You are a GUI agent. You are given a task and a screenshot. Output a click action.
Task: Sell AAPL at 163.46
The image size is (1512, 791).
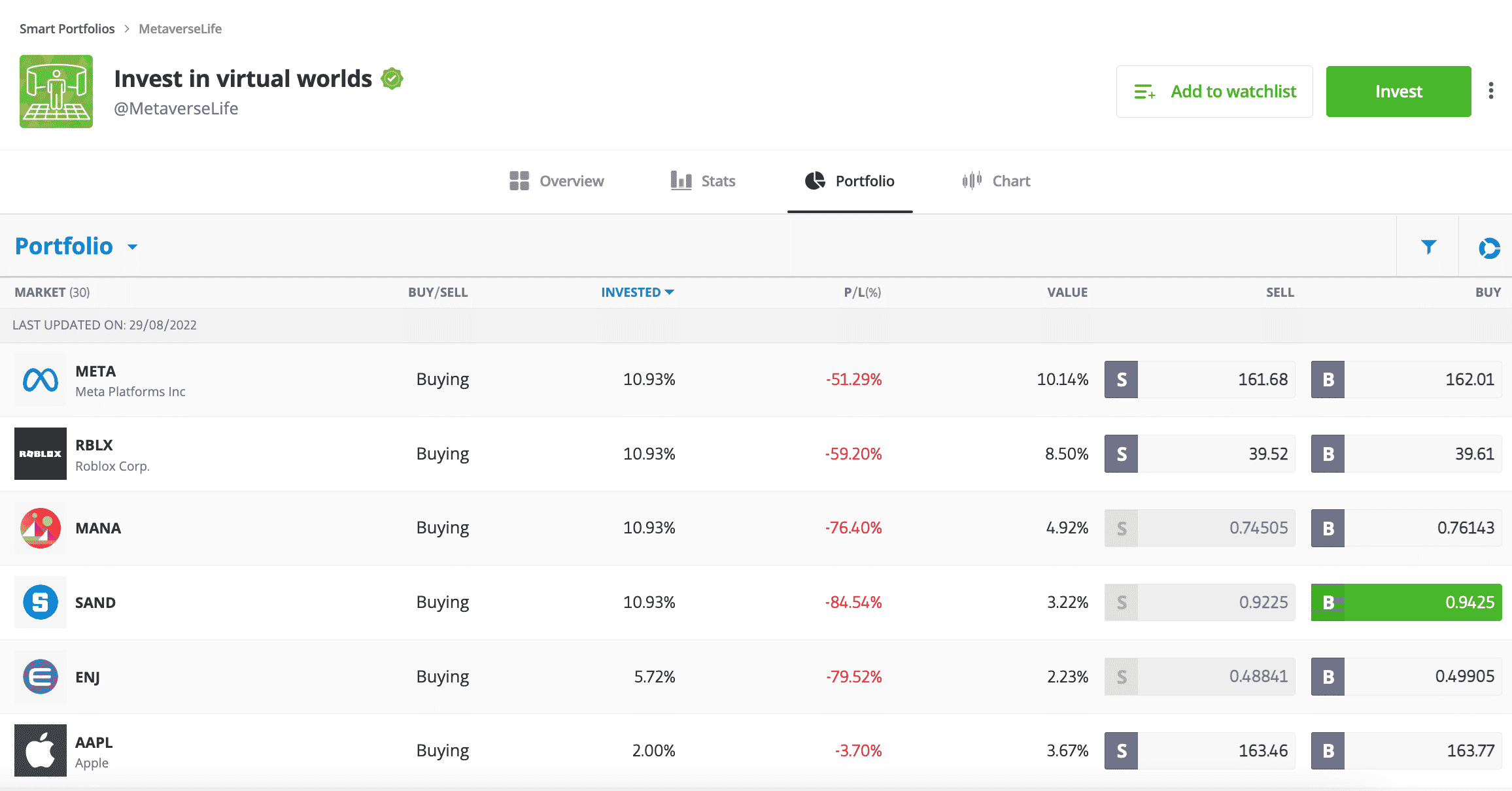[x=1200, y=750]
